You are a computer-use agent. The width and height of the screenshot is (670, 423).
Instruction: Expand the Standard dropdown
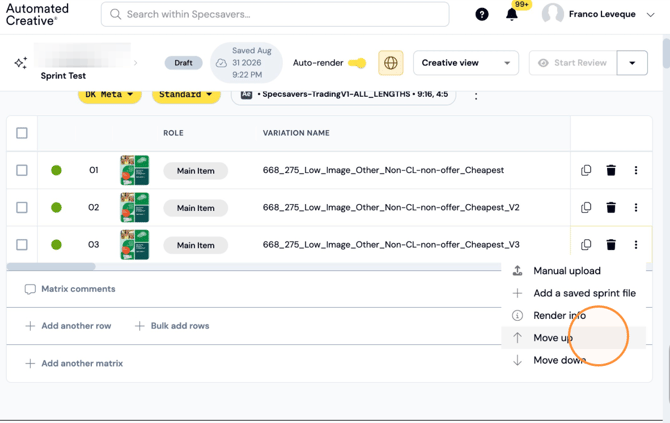[186, 95]
